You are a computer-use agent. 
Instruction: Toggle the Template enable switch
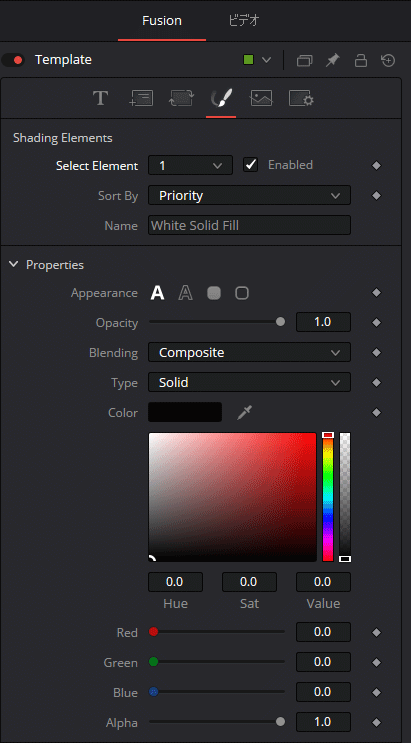[x=13, y=60]
